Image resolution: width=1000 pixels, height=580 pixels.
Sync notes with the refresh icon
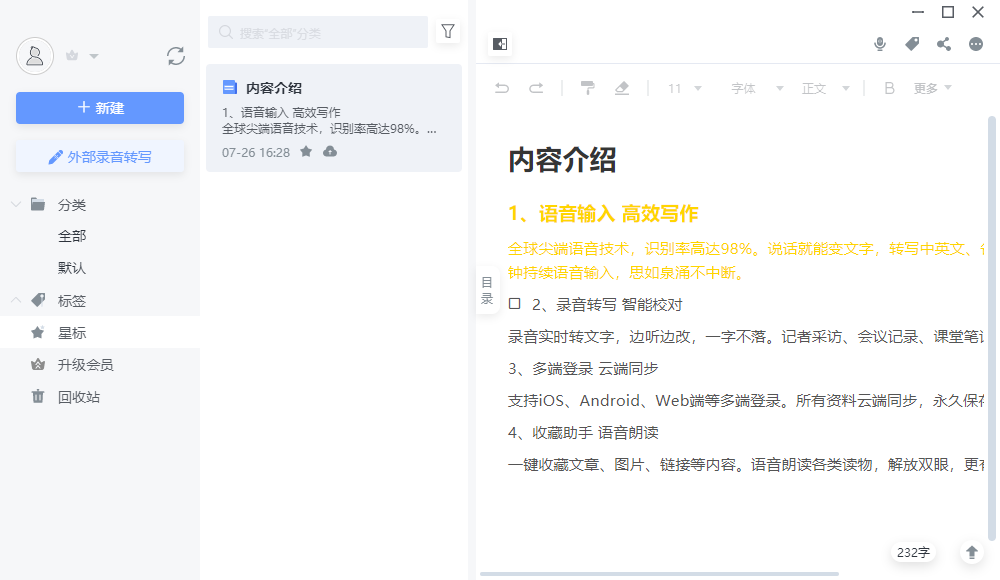(176, 56)
